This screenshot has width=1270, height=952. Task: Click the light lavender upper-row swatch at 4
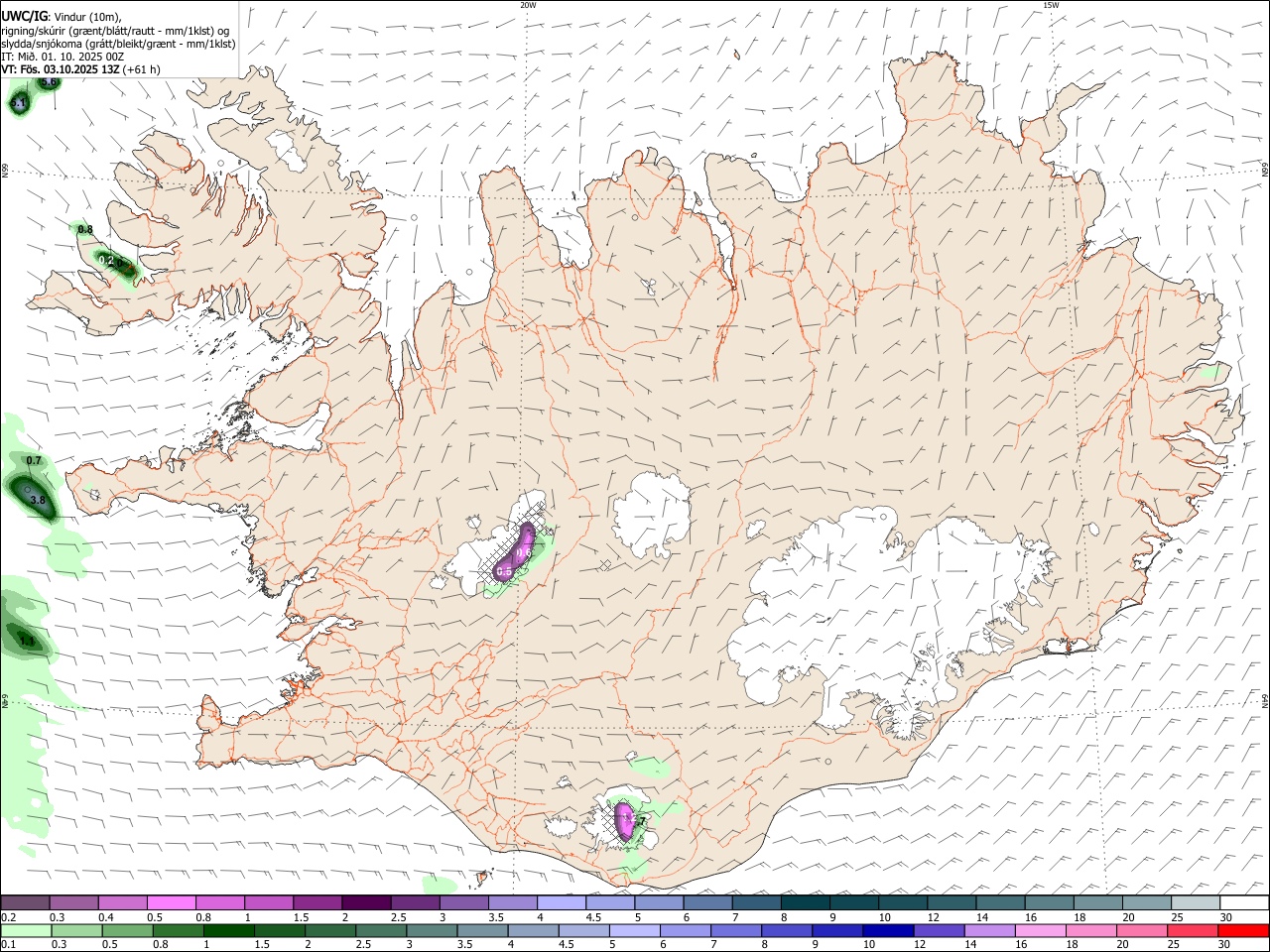pyautogui.click(x=560, y=902)
